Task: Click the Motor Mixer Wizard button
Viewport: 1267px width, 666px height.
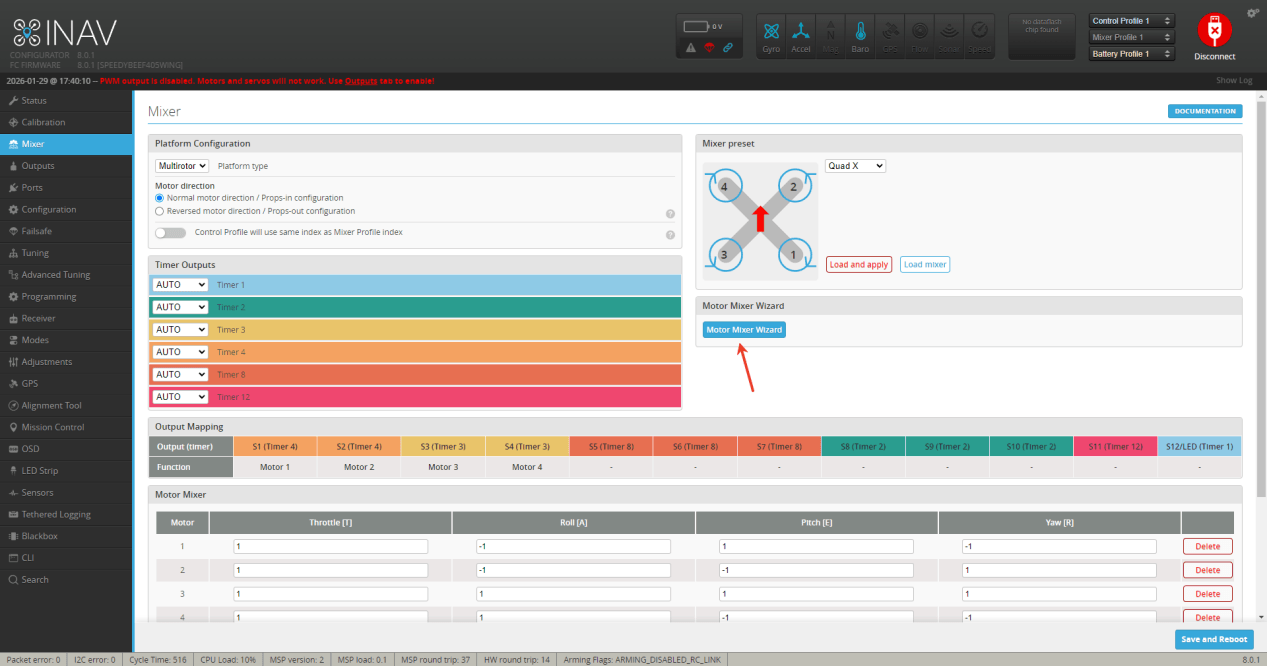Action: 744,330
